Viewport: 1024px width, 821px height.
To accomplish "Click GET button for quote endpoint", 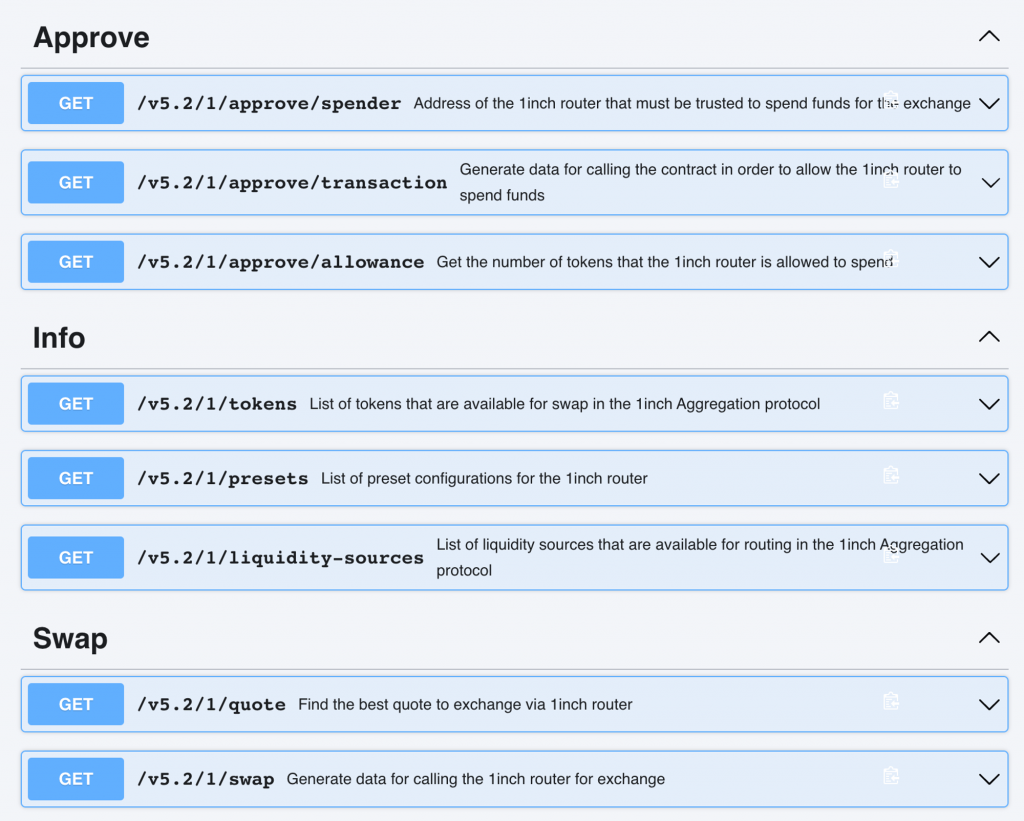I will point(76,704).
